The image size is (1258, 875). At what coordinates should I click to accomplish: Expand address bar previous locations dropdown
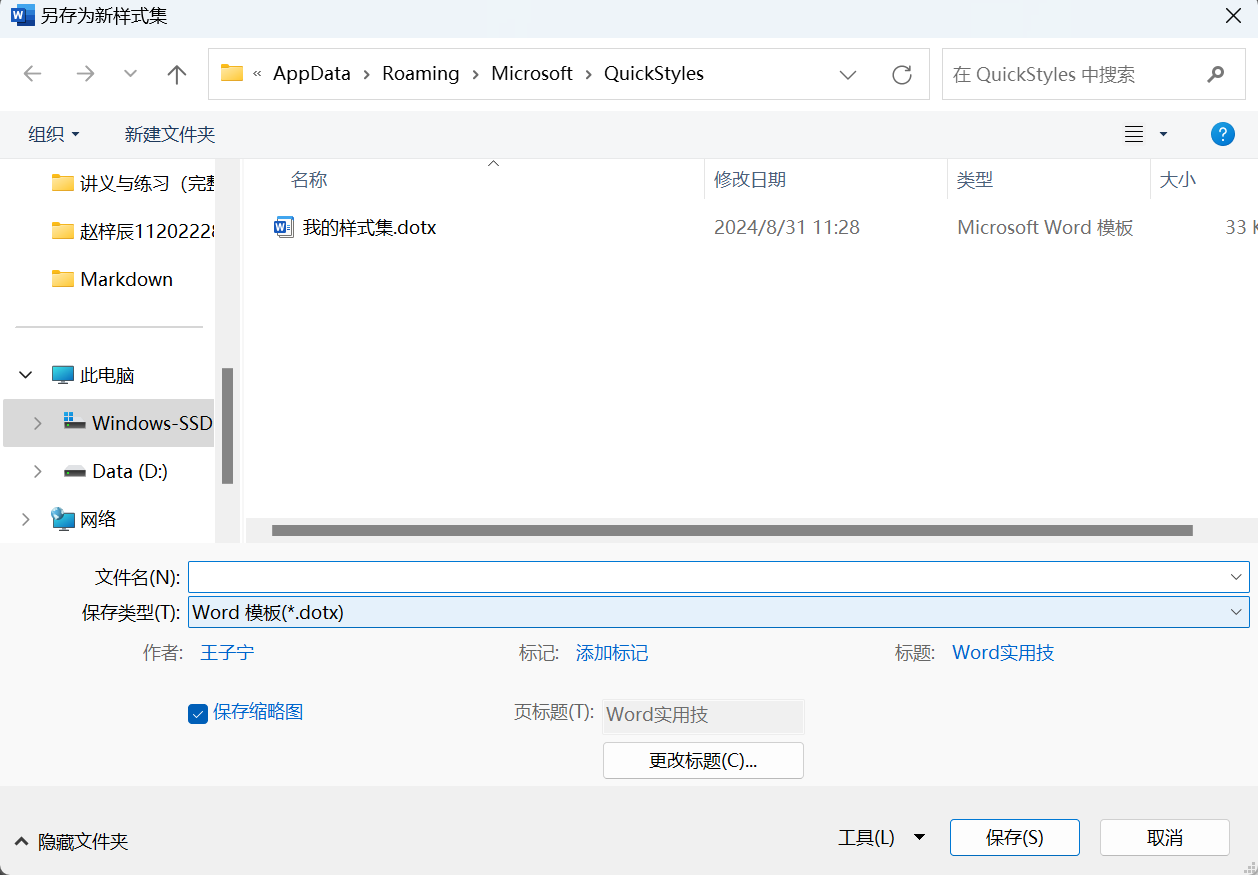click(x=848, y=74)
